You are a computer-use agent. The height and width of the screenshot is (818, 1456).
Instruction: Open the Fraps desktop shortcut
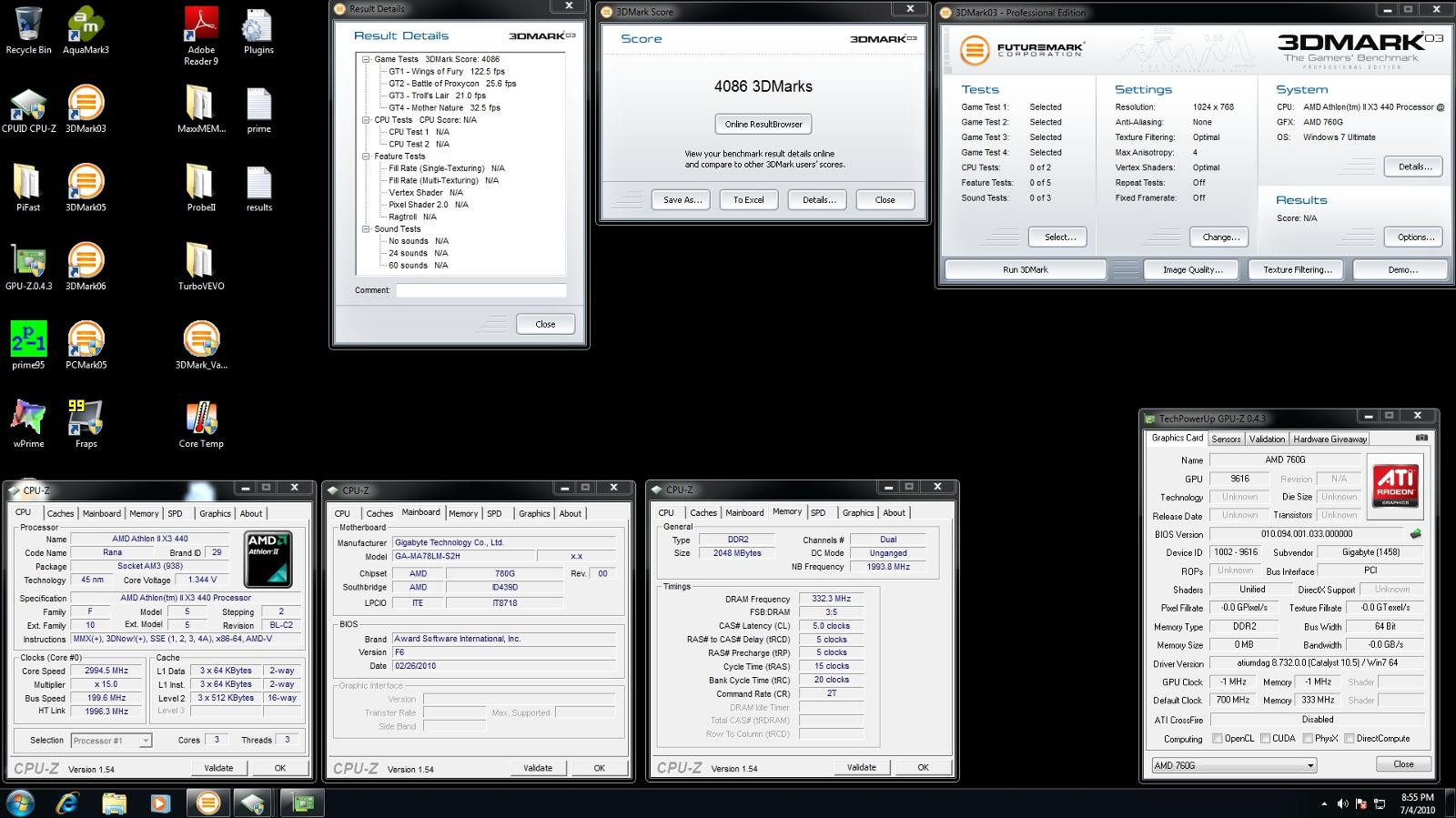click(x=86, y=425)
